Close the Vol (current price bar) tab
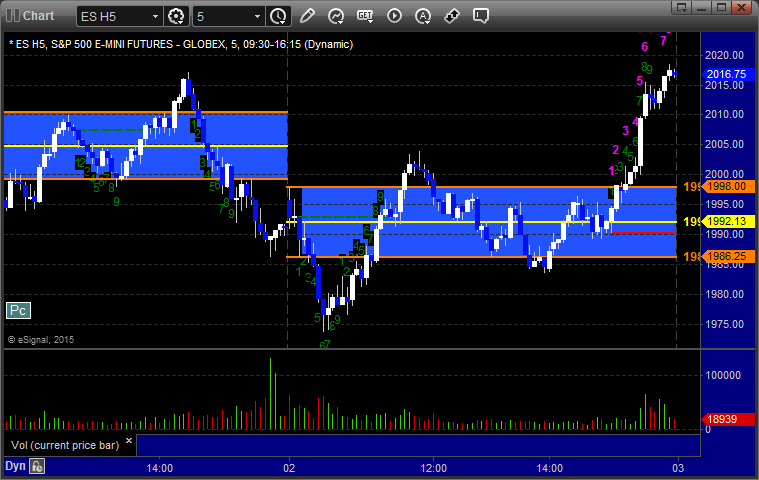Screen dimensions: 759x480 point(129,441)
